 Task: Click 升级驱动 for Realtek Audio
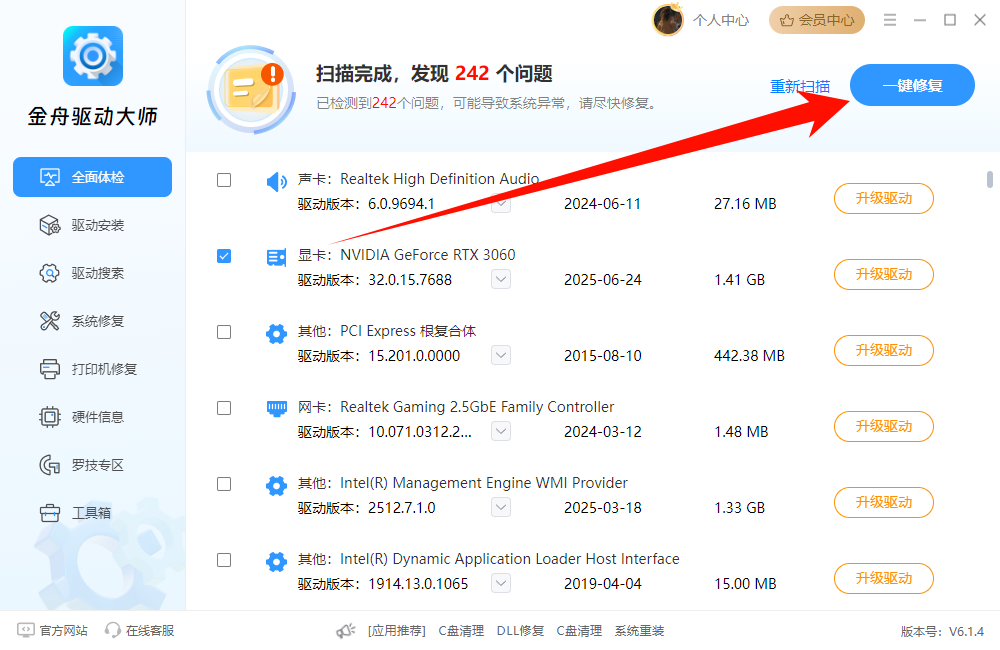(884, 198)
